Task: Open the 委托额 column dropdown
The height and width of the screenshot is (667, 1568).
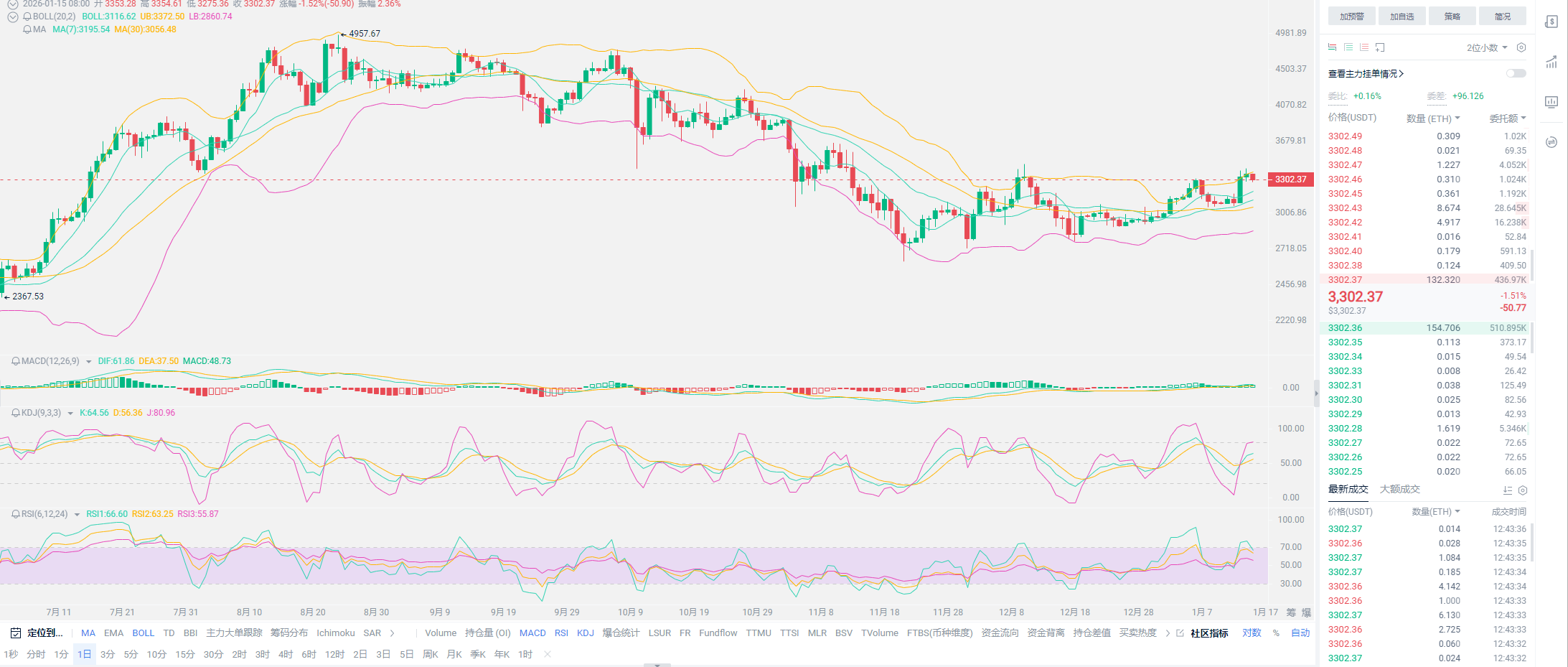Action: [x=1507, y=118]
